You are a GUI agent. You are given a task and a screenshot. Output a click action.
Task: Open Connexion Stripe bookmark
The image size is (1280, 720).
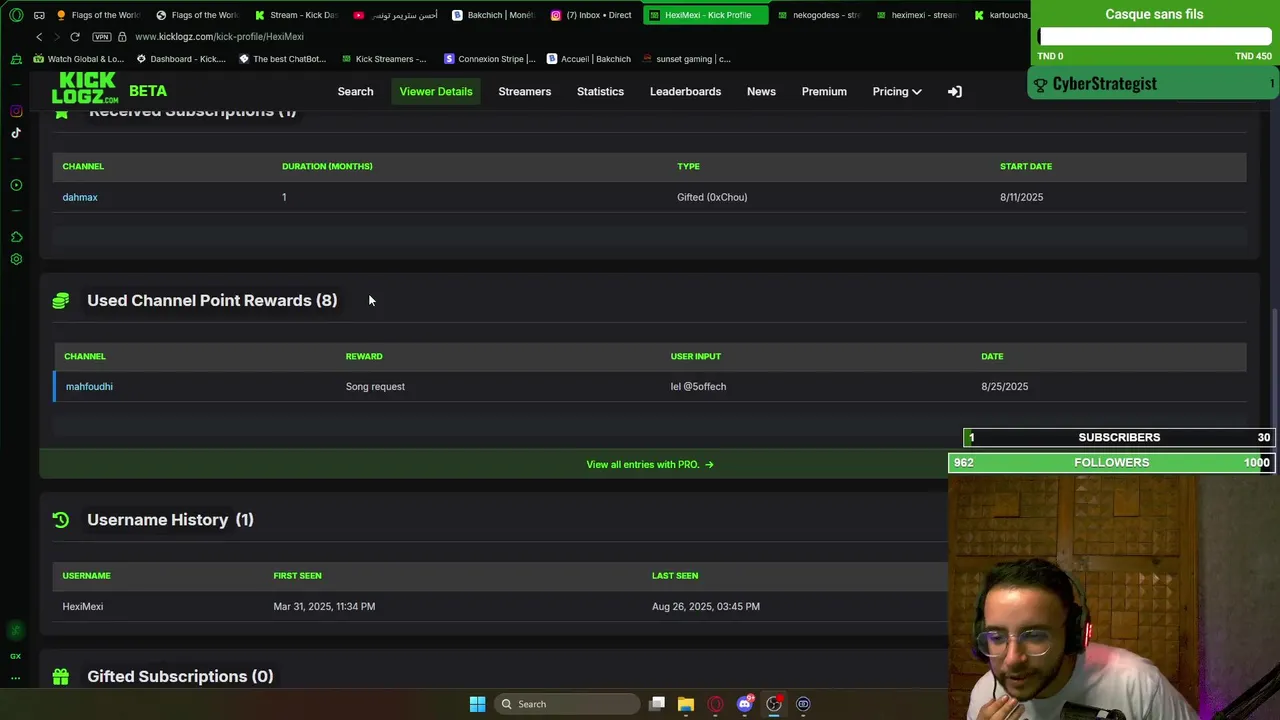click(x=490, y=59)
